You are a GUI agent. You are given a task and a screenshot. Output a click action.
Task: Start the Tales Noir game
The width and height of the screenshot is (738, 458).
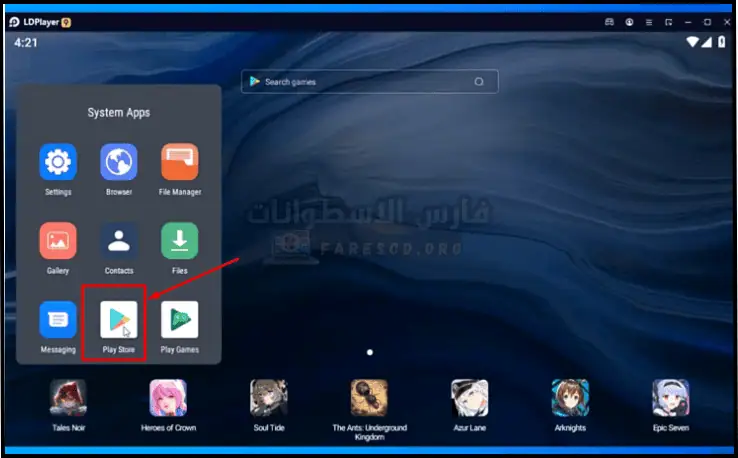[x=68, y=398]
